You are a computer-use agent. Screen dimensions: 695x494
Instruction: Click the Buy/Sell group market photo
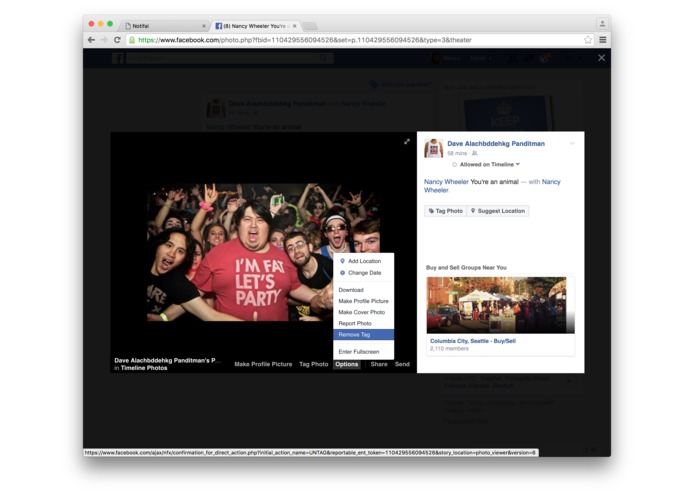[x=500, y=305]
